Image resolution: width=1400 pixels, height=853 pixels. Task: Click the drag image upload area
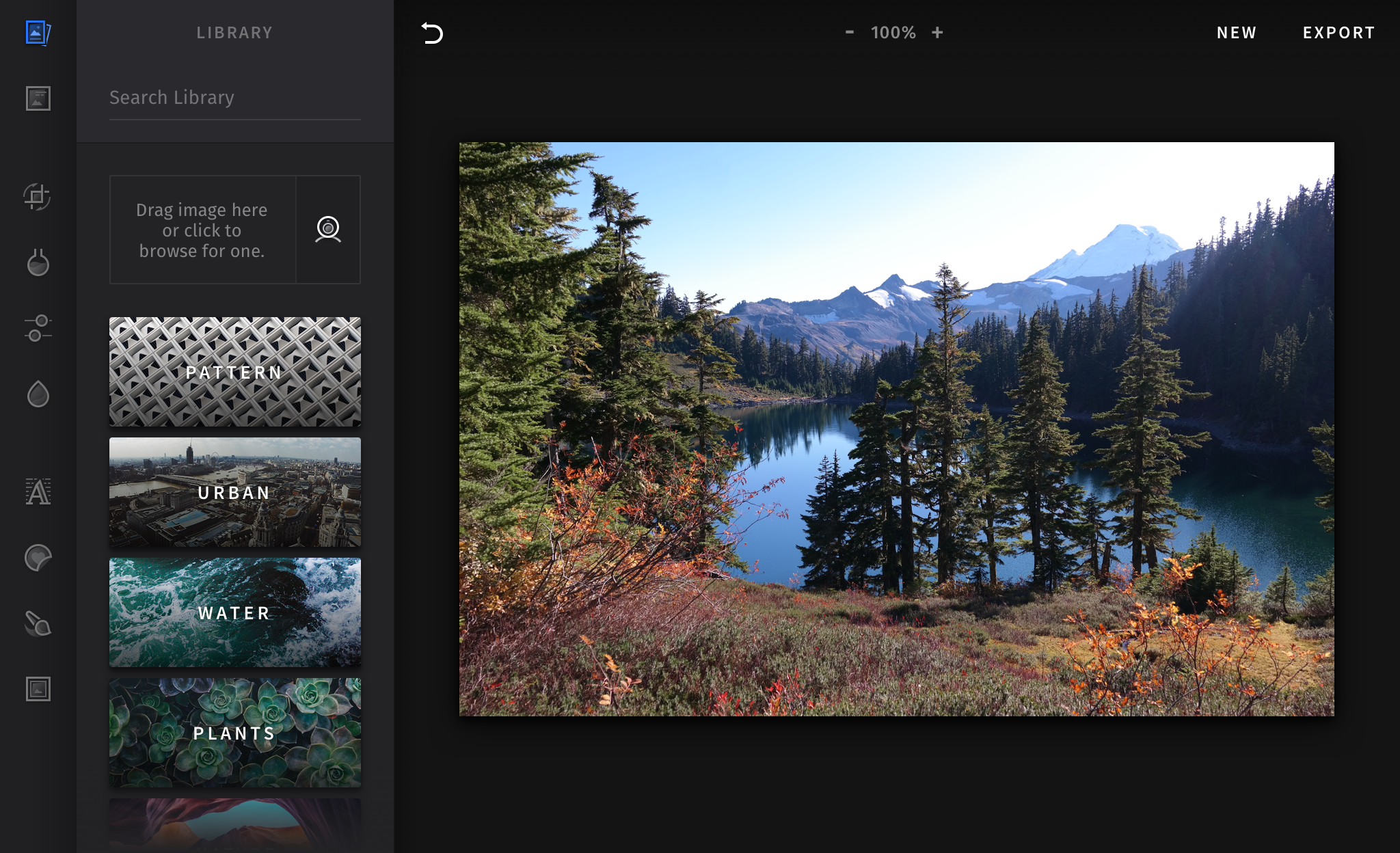pos(202,230)
